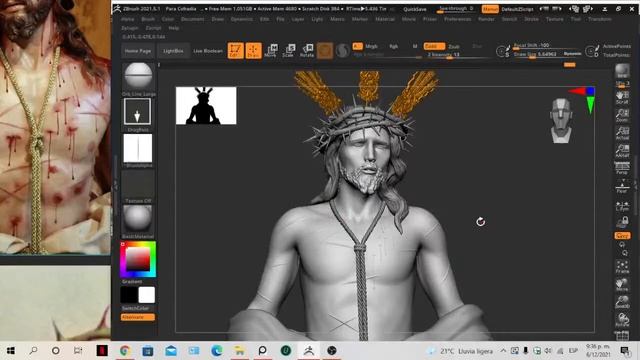This screenshot has height=360, width=640.
Task: Select the white main color swatch
Action: pyautogui.click(x=147, y=295)
